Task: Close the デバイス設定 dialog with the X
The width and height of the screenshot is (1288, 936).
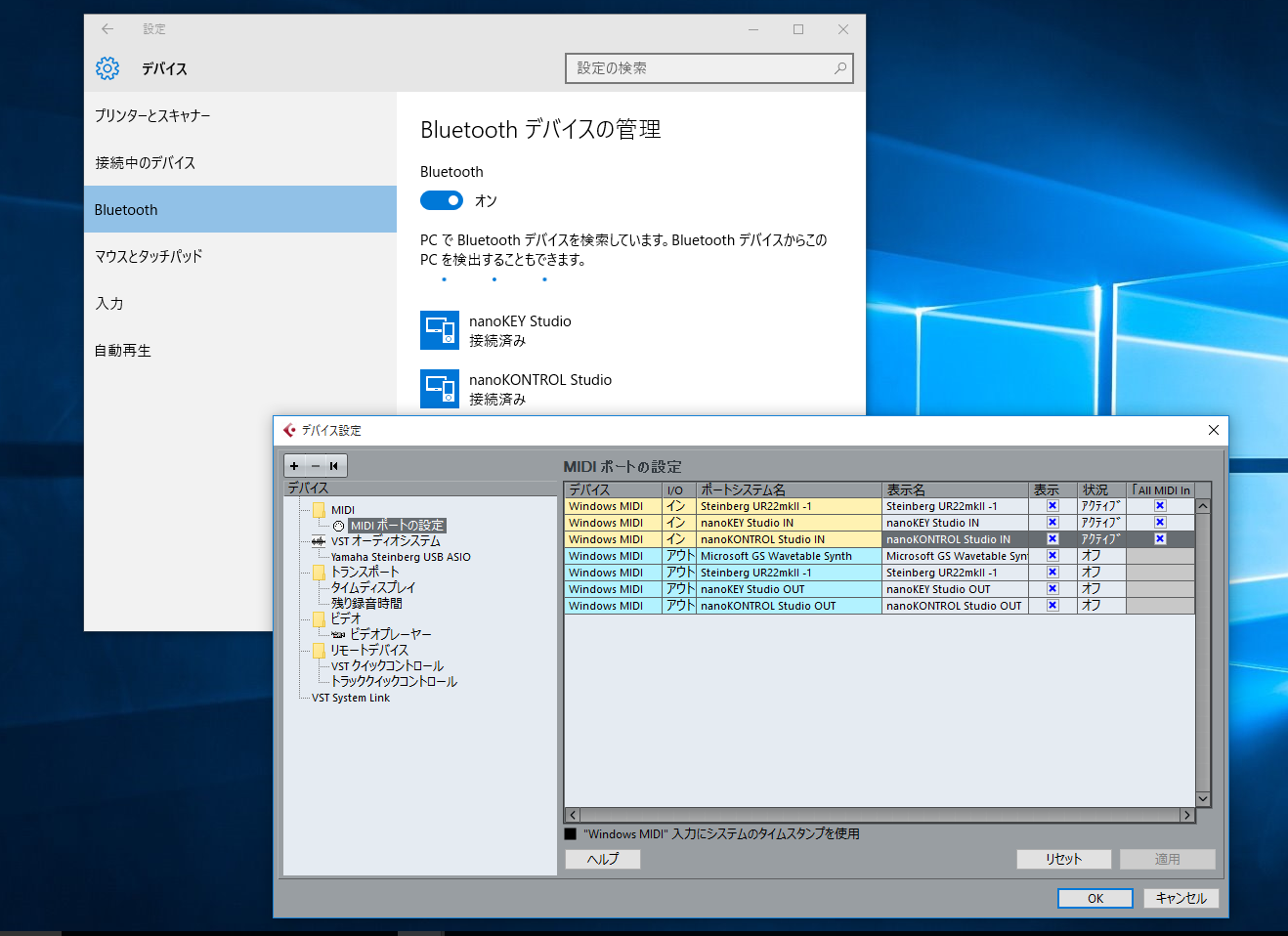Action: tap(1213, 430)
